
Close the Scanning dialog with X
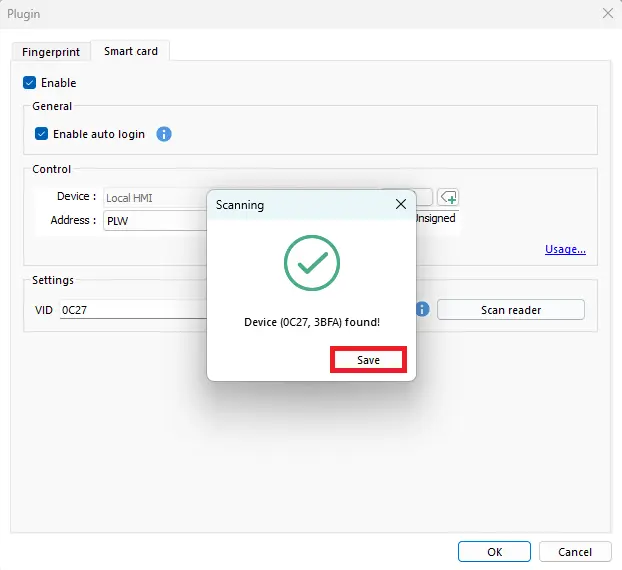(400, 204)
